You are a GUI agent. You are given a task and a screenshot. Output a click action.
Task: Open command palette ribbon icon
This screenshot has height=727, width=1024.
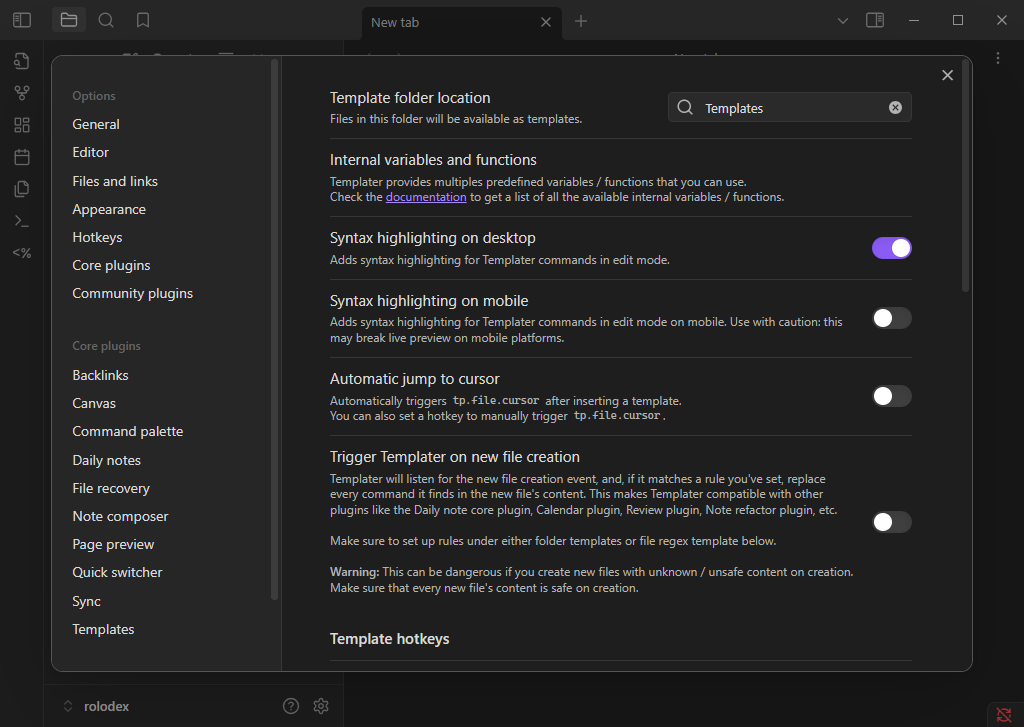[x=22, y=221]
